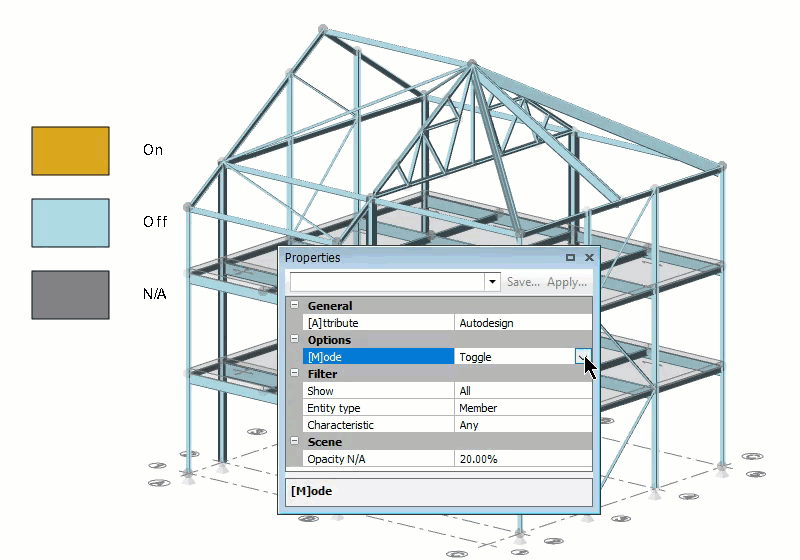Viewport: 800px width, 560px height.
Task: Click the Toggle mode value
Action: point(515,357)
